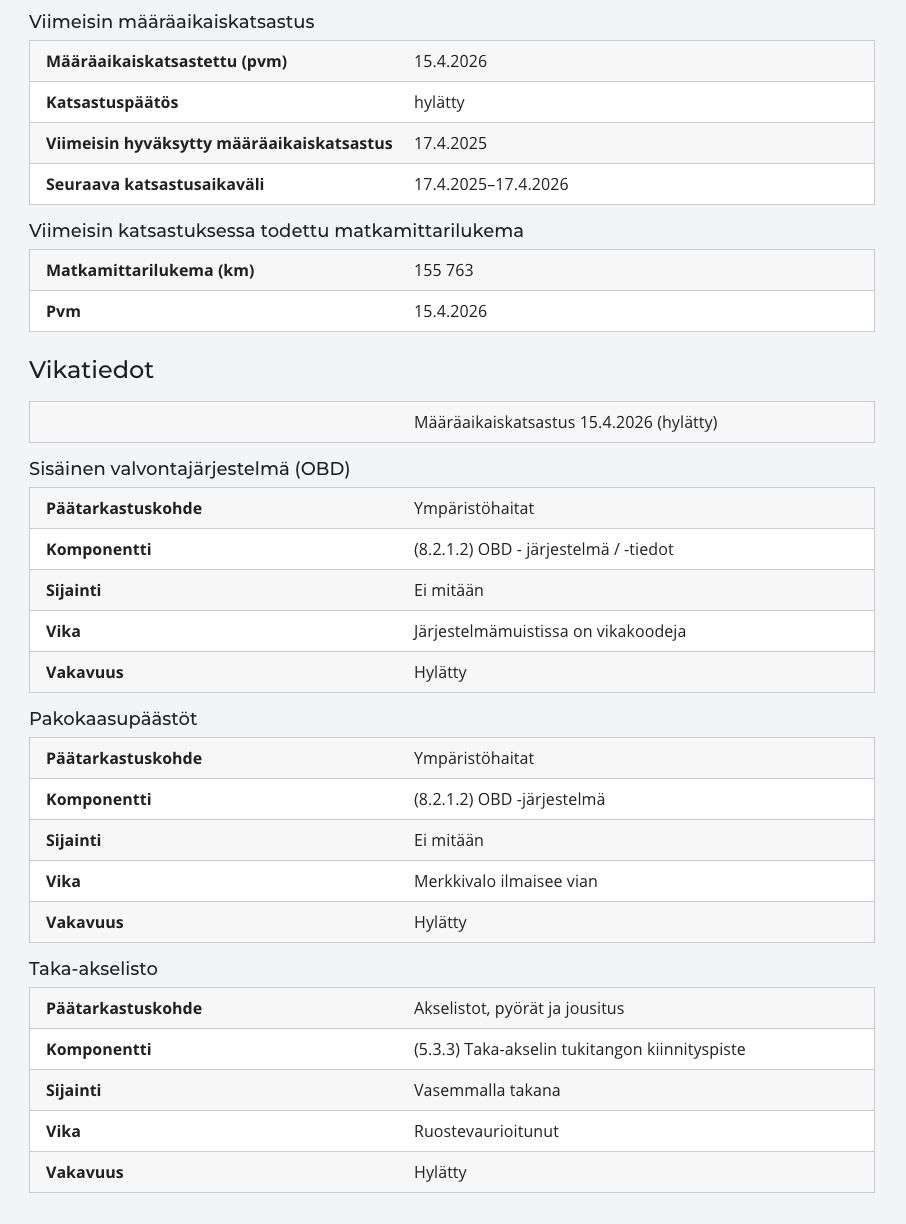Select the Merkkivalo ilmaisee vian fault text
This screenshot has width=906, height=1224.
click(505, 881)
